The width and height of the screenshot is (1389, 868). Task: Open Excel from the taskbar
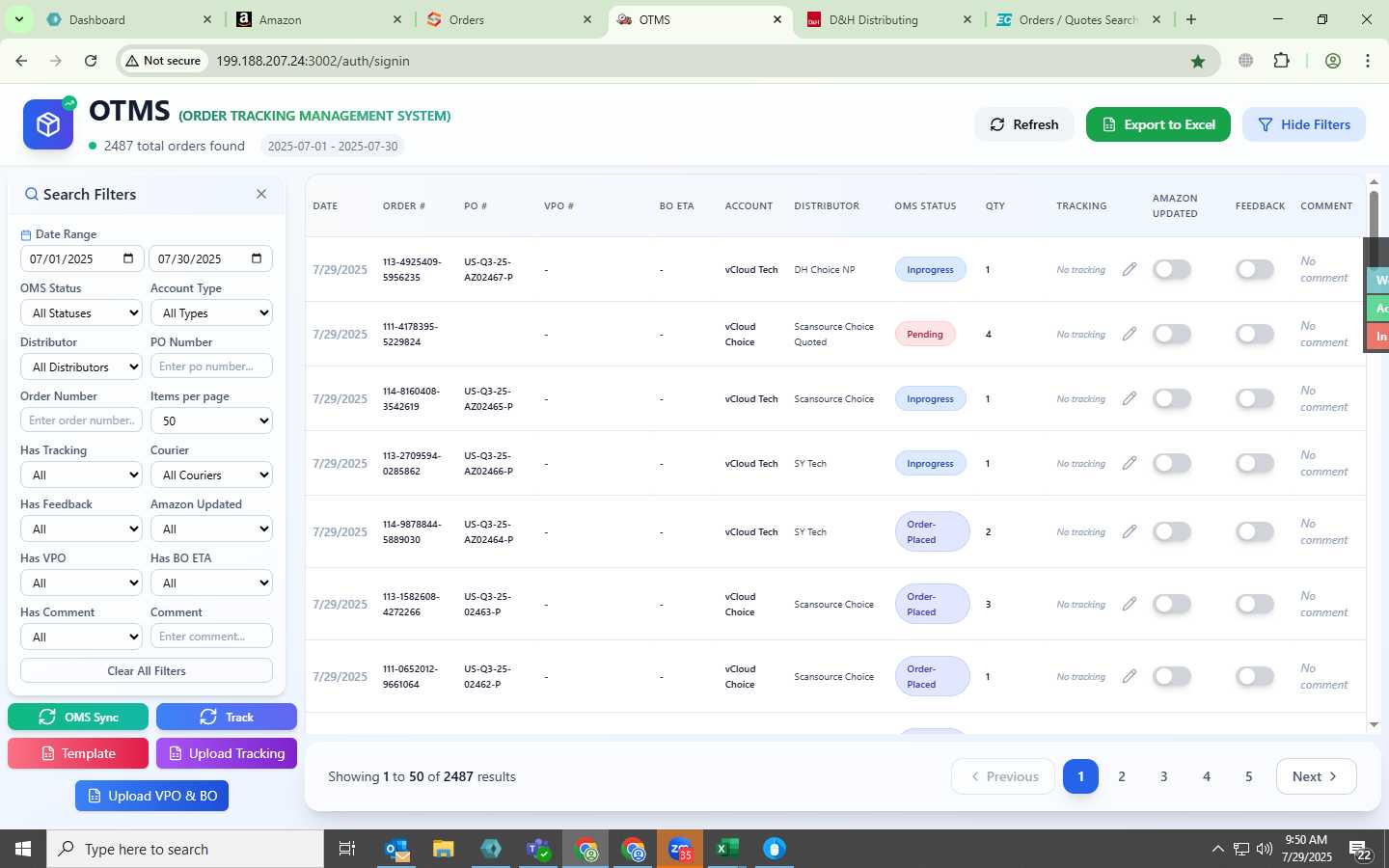pos(726,849)
